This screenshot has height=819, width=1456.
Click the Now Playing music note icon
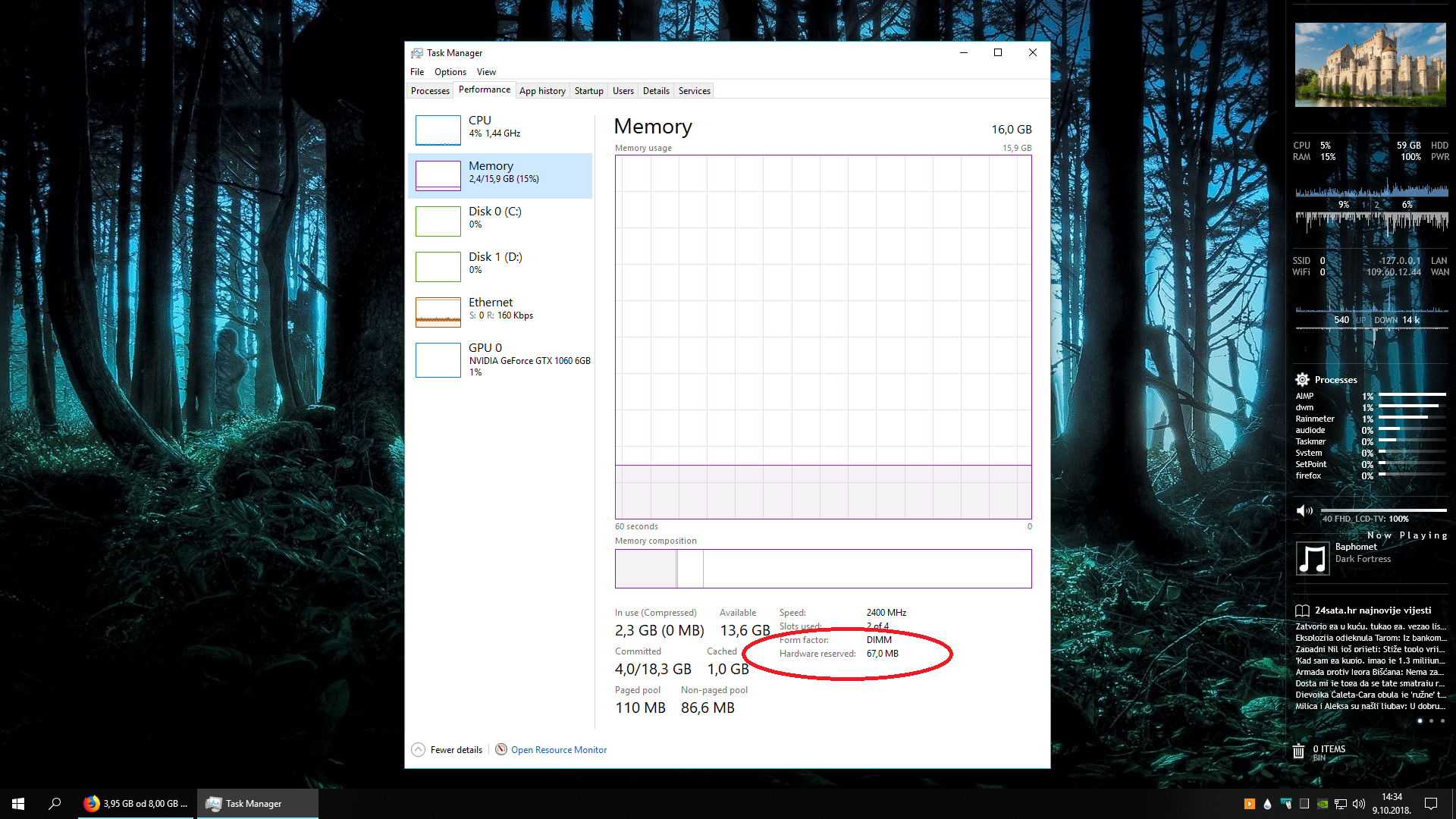pyautogui.click(x=1313, y=559)
